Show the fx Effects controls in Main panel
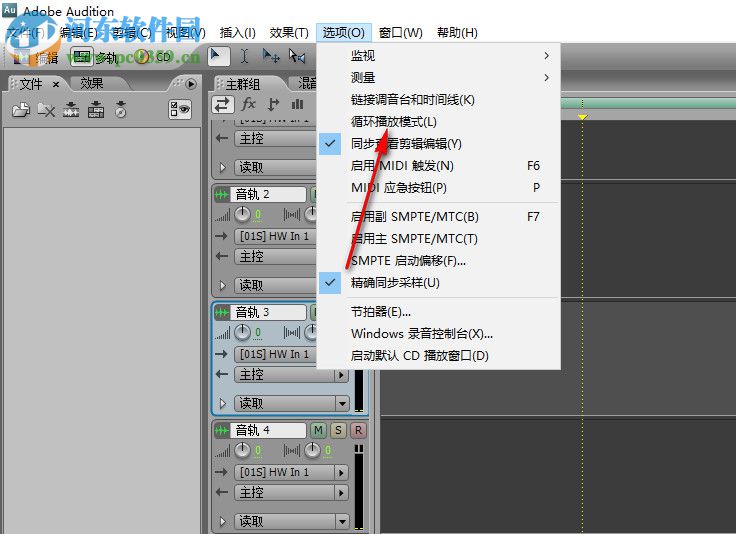 (x=248, y=104)
